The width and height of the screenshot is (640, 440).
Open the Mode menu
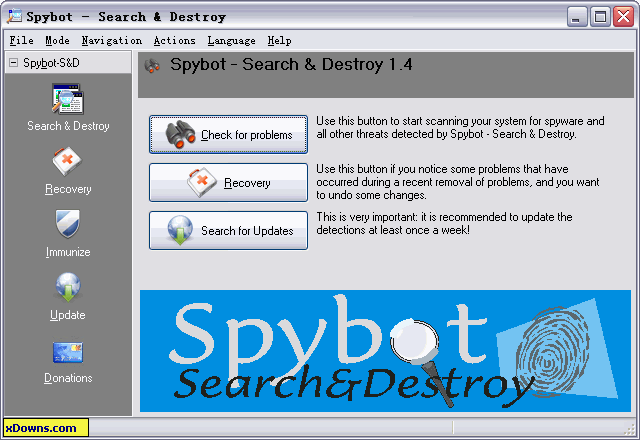coord(57,40)
